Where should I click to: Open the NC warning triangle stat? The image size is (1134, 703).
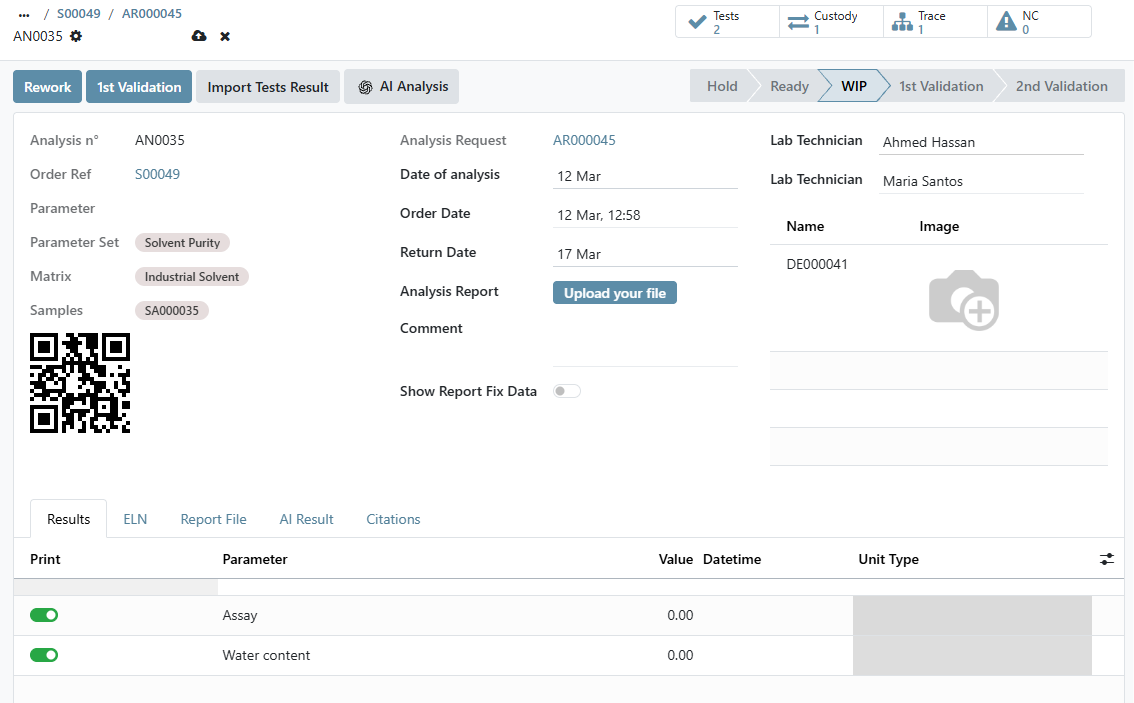click(1038, 22)
